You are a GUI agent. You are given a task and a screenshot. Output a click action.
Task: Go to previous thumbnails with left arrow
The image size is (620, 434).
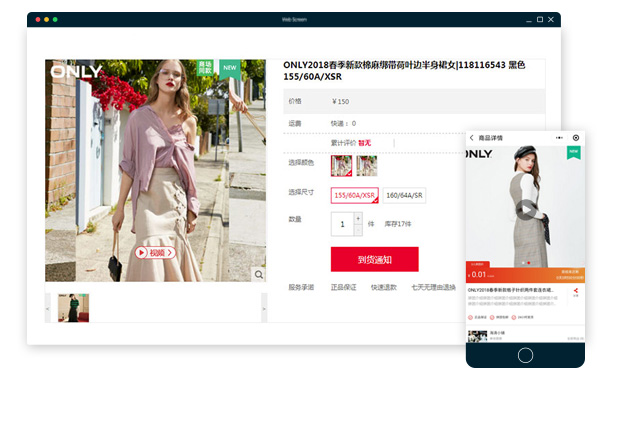coord(48,308)
